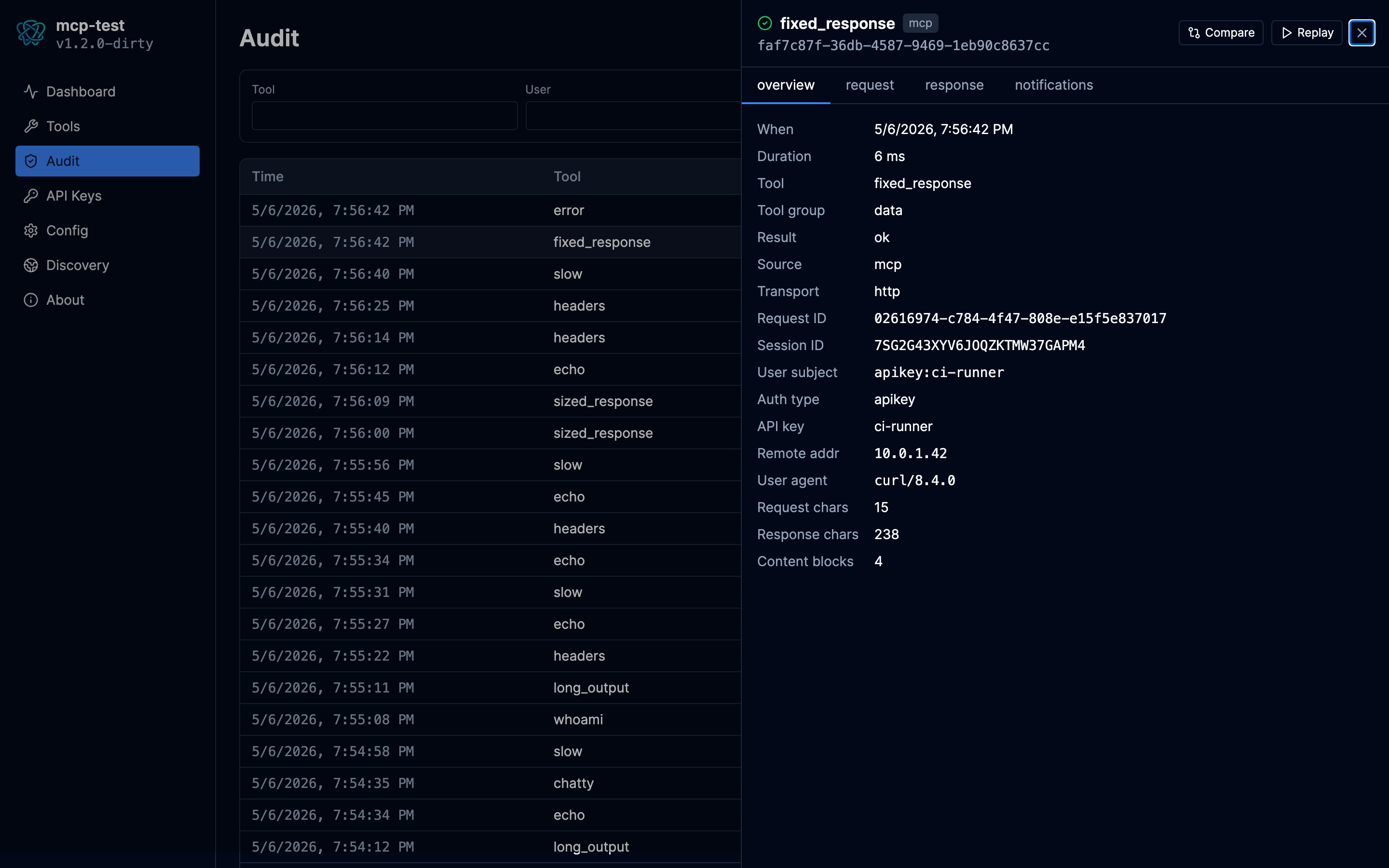
Task: Select the headers row at 7:56:14 PM
Action: click(490, 338)
